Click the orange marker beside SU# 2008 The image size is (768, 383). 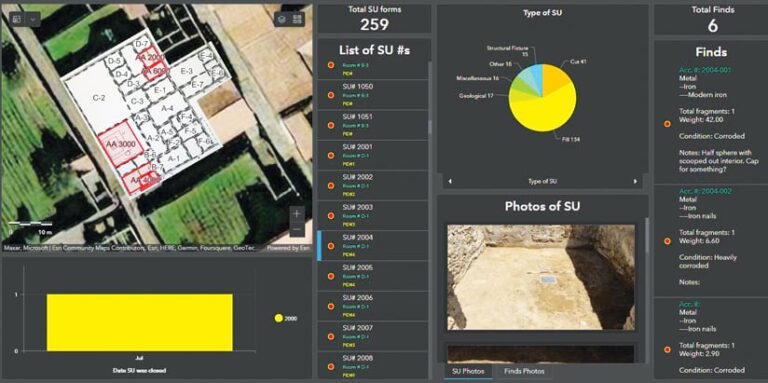(x=331, y=366)
